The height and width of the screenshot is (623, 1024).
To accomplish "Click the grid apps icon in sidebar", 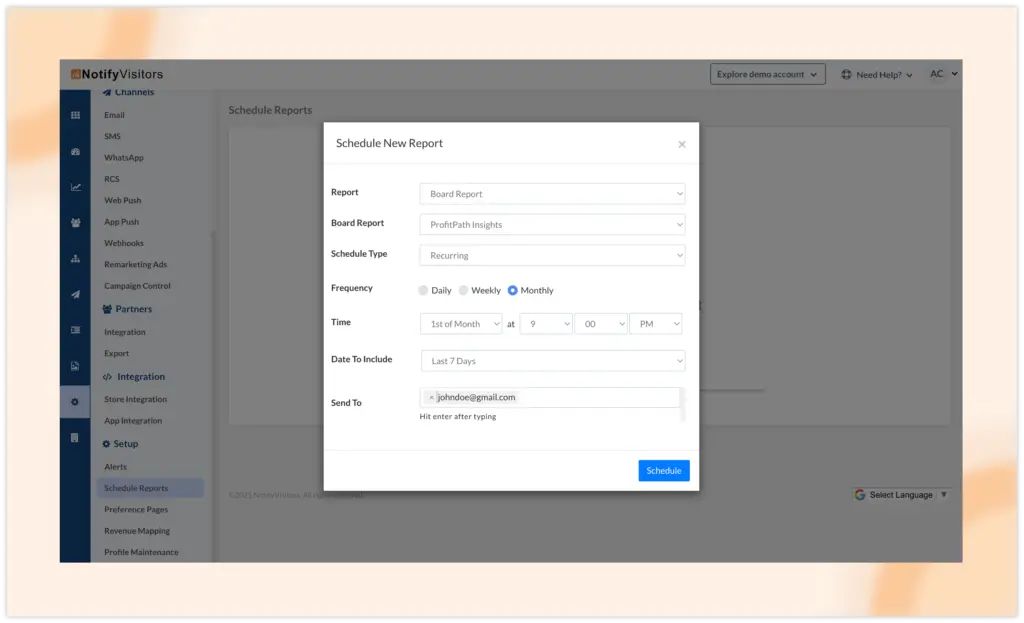I will pos(75,115).
